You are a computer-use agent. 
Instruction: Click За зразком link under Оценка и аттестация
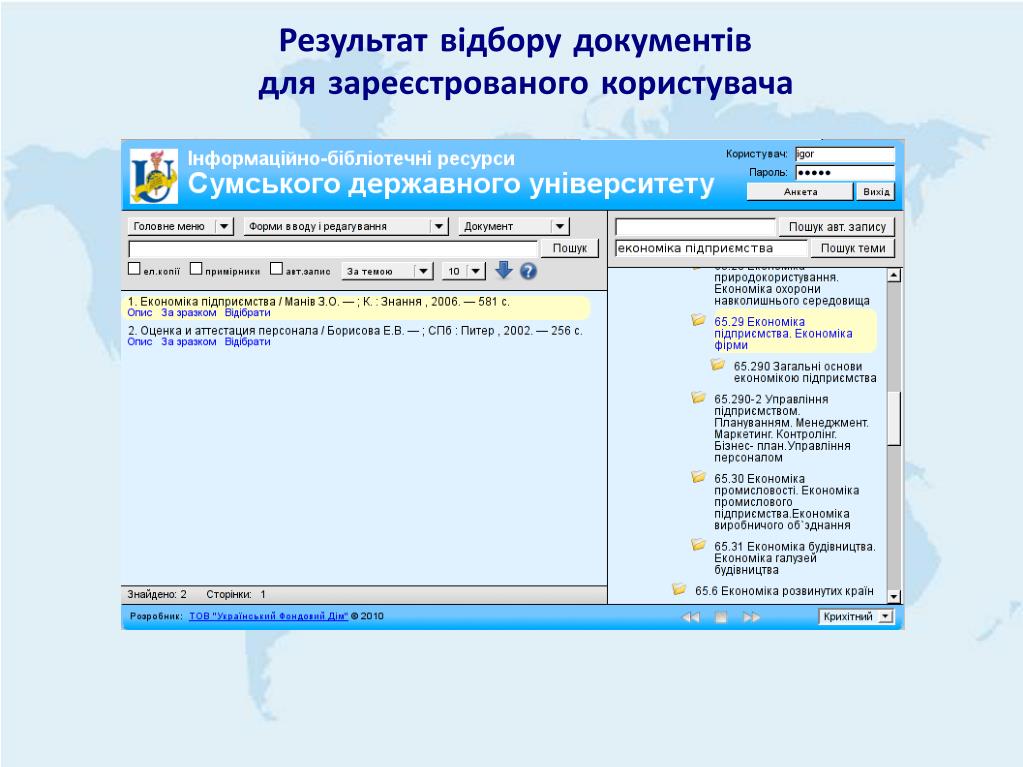coord(189,341)
